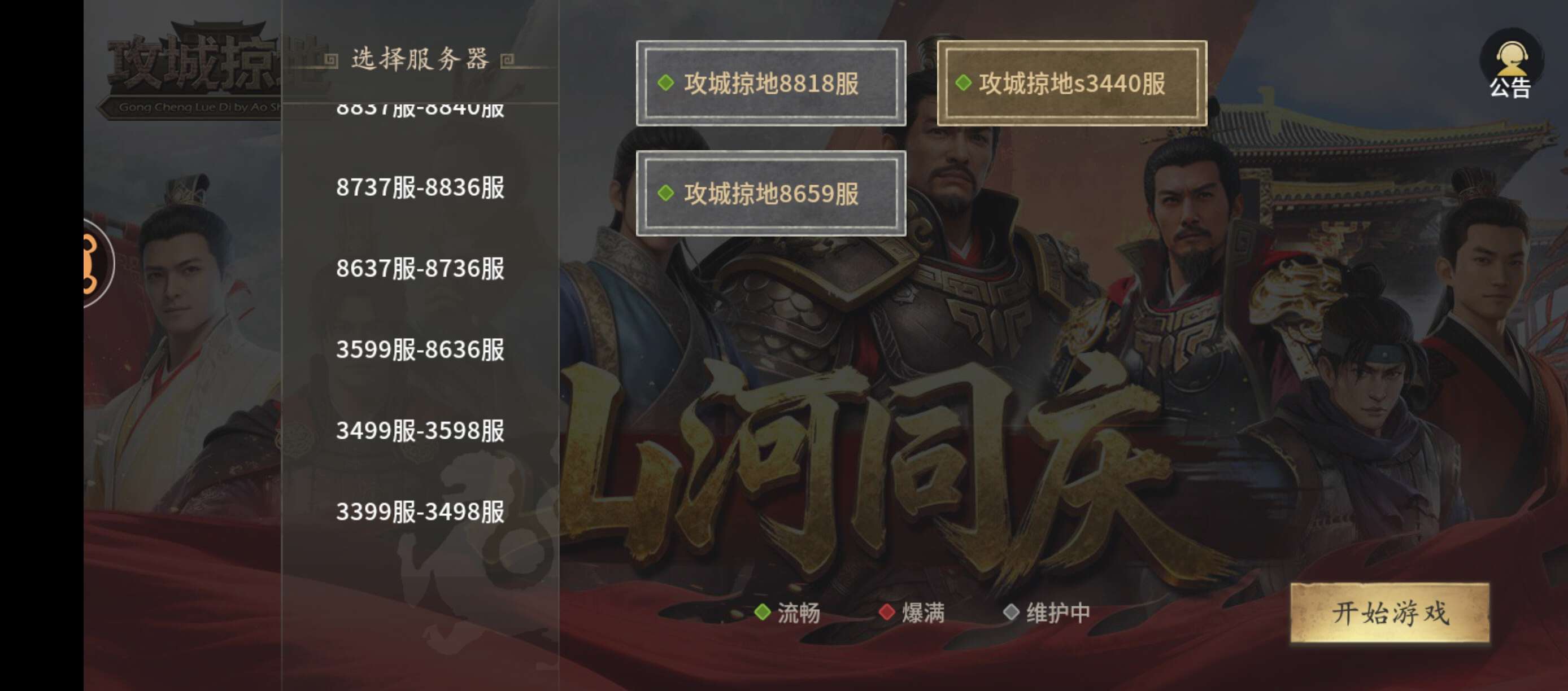The height and width of the screenshot is (691, 1568).
Task: Select server 攻城掠地8659服
Action: click(770, 194)
